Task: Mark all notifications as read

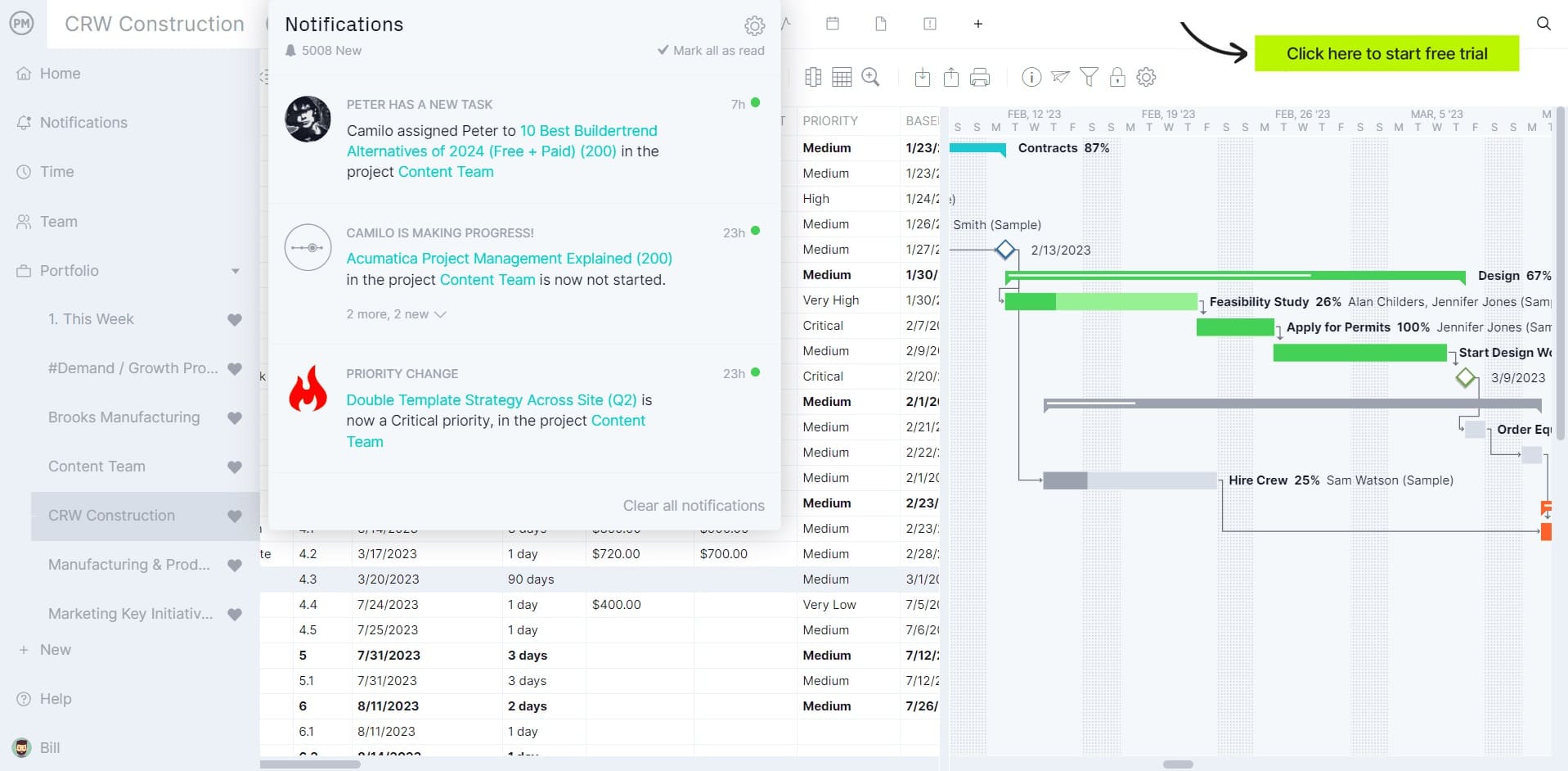Action: (x=711, y=51)
